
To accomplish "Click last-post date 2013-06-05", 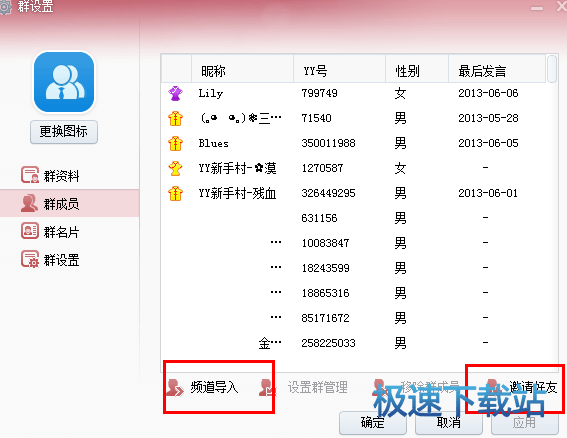I will (x=488, y=143).
